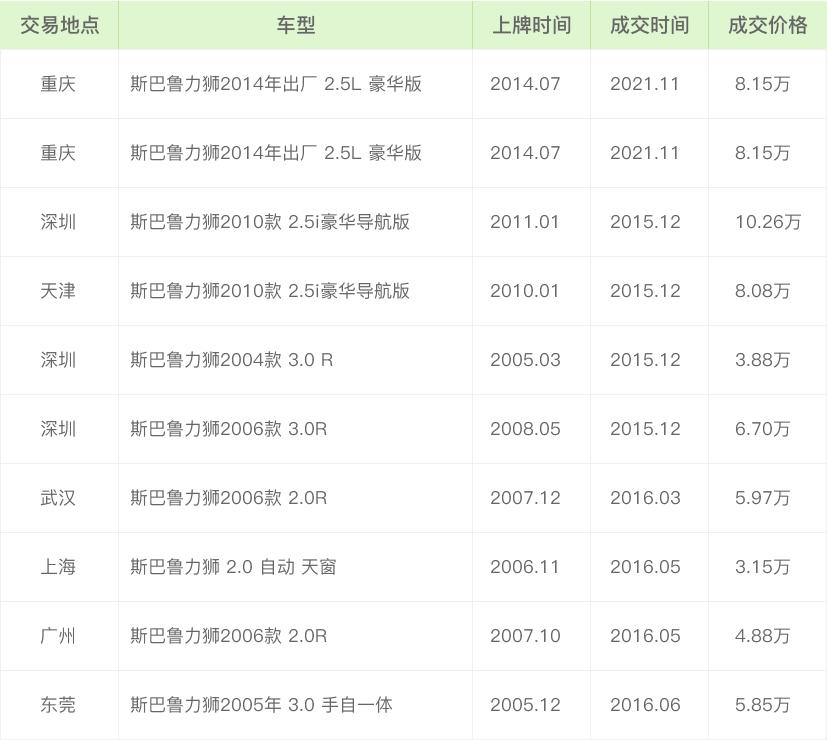The height and width of the screenshot is (740, 827).
Task: Select 深圳 in the 6.70万 row
Action: click(58, 429)
